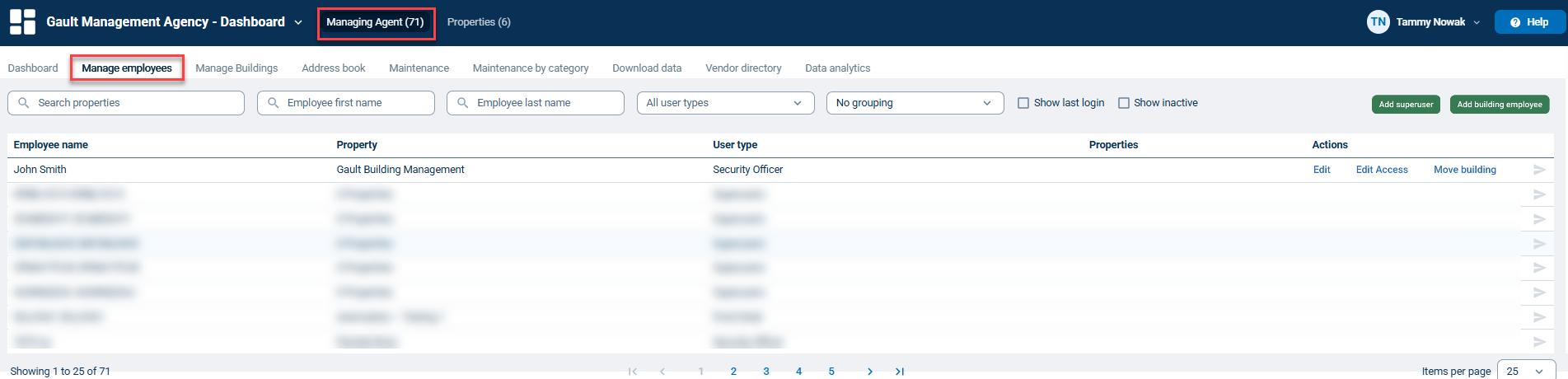Open the Tammy Nowak TN avatar
The image size is (1568, 379).
coord(1378,22)
